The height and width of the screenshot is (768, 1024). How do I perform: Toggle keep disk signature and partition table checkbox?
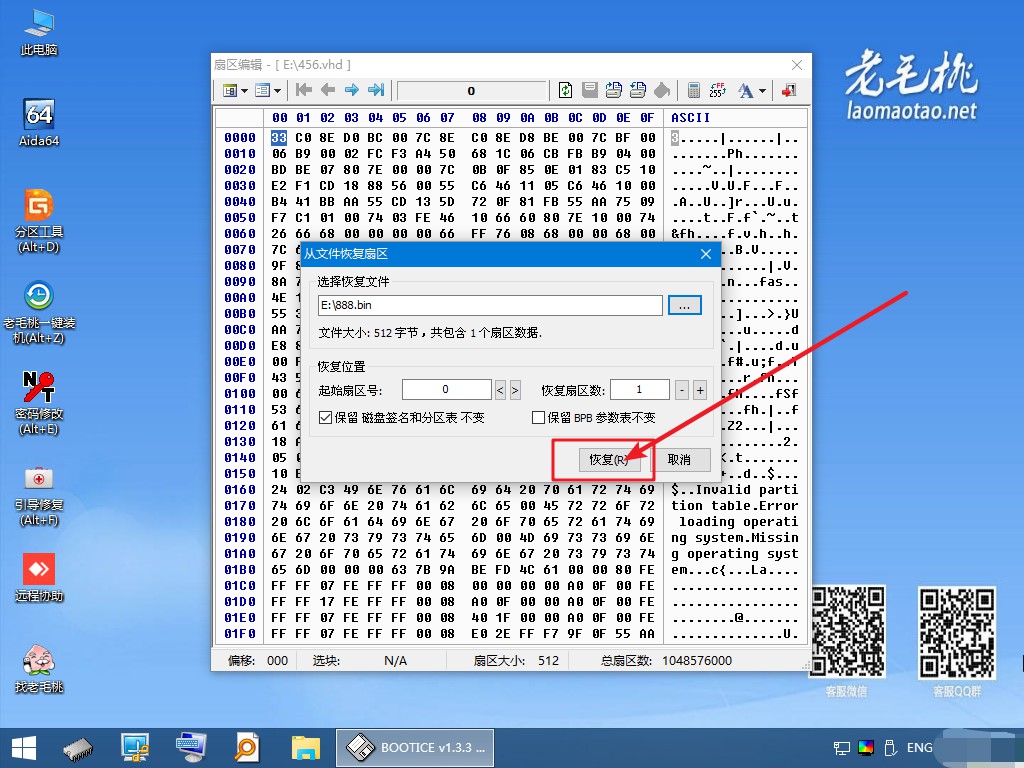pos(325,417)
